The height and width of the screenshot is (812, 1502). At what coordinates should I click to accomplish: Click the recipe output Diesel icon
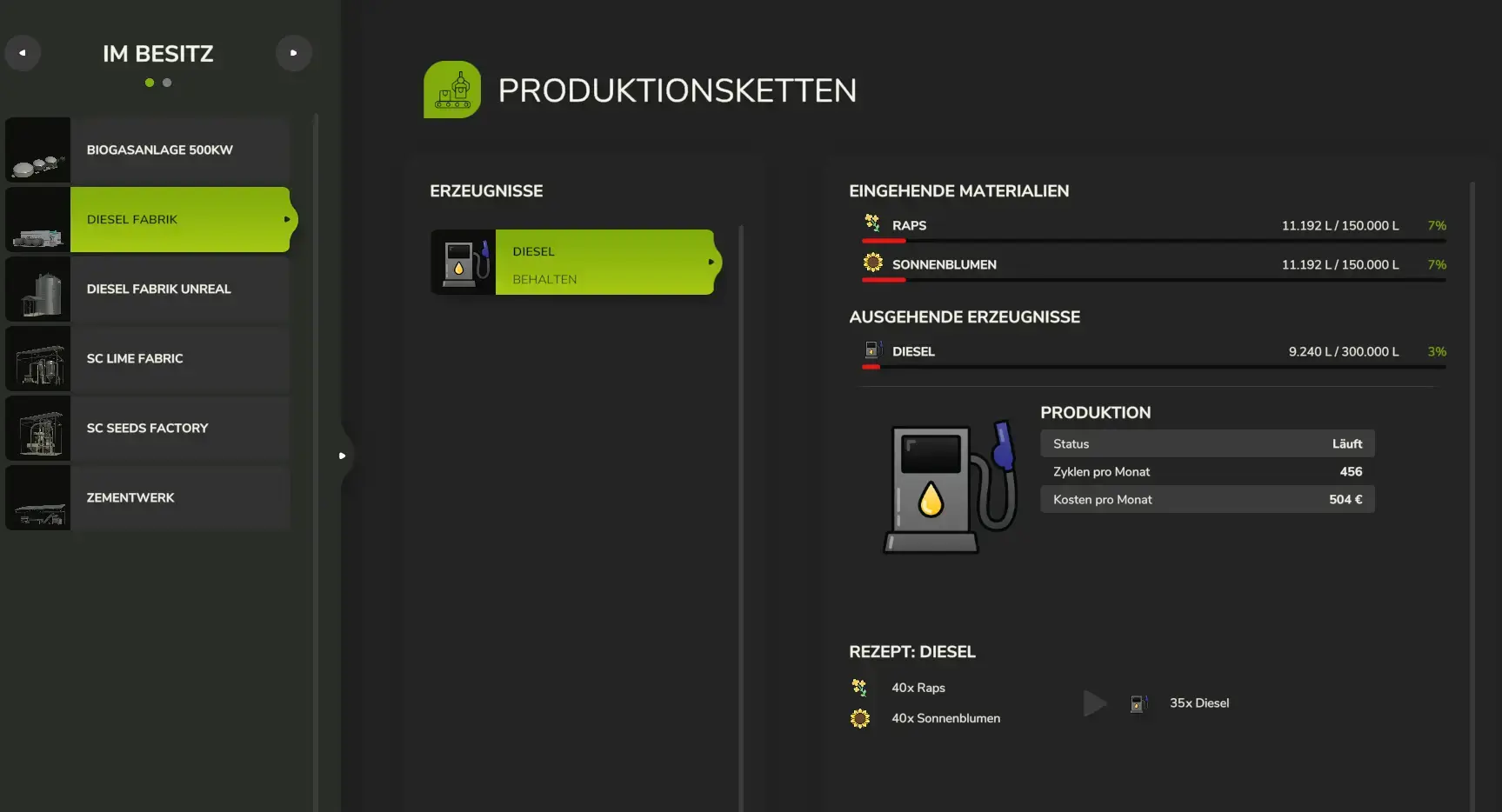pos(1138,703)
